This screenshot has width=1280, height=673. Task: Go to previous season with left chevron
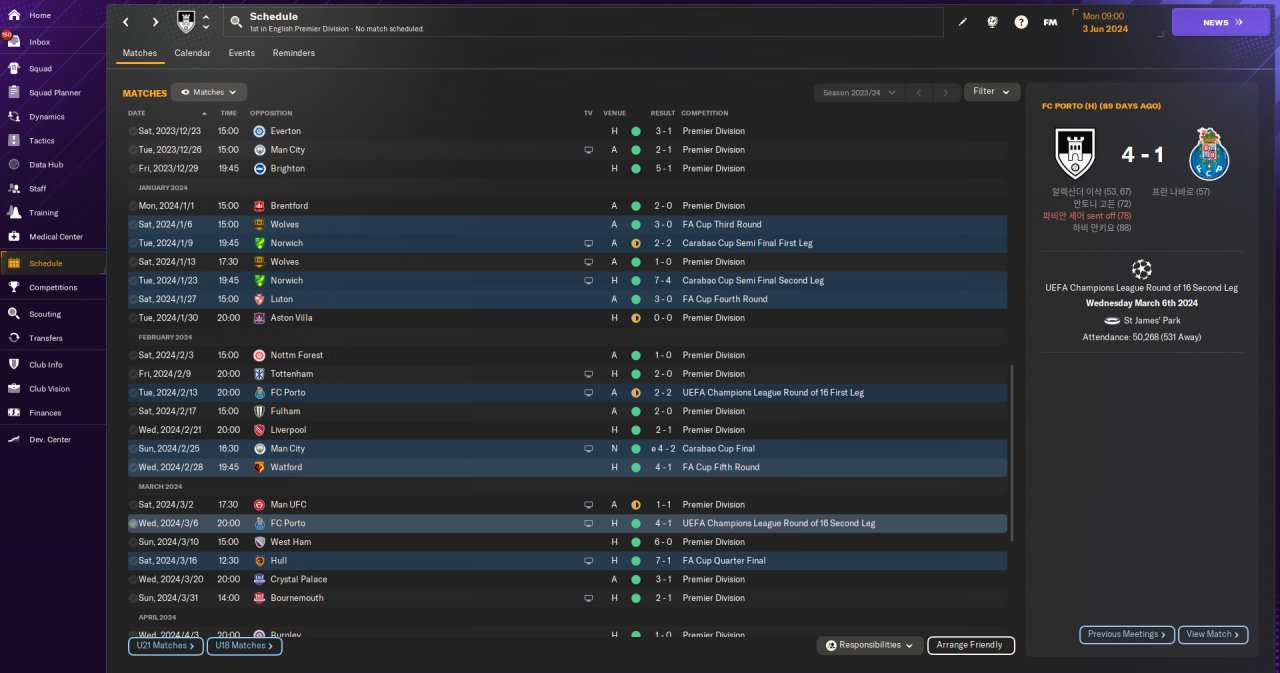click(919, 92)
